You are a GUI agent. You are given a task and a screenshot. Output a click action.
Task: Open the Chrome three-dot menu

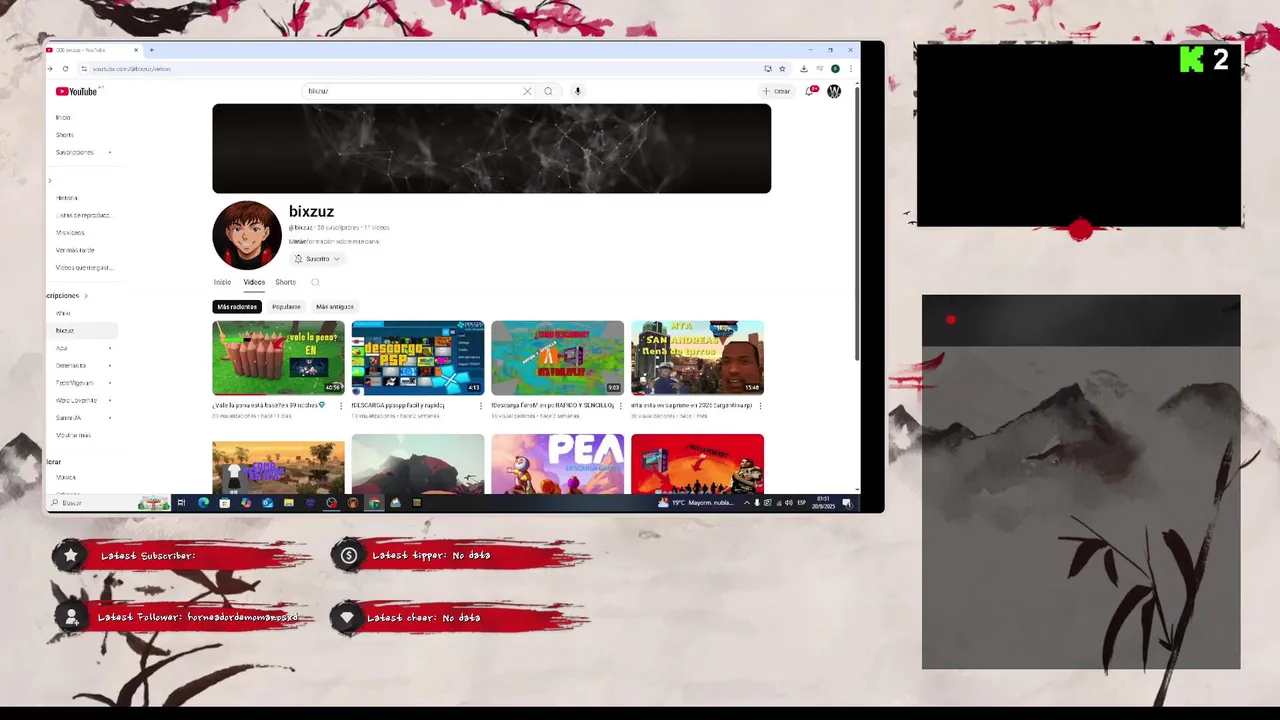(850, 69)
